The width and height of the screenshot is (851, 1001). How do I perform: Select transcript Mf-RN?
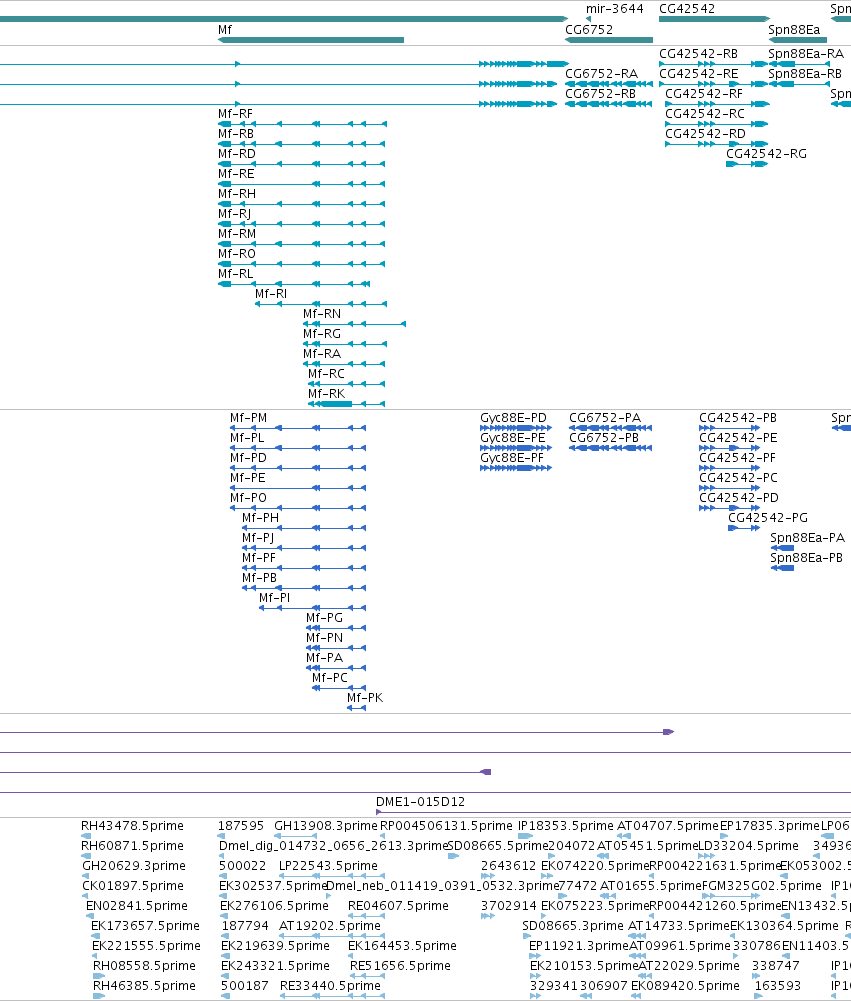click(x=322, y=314)
